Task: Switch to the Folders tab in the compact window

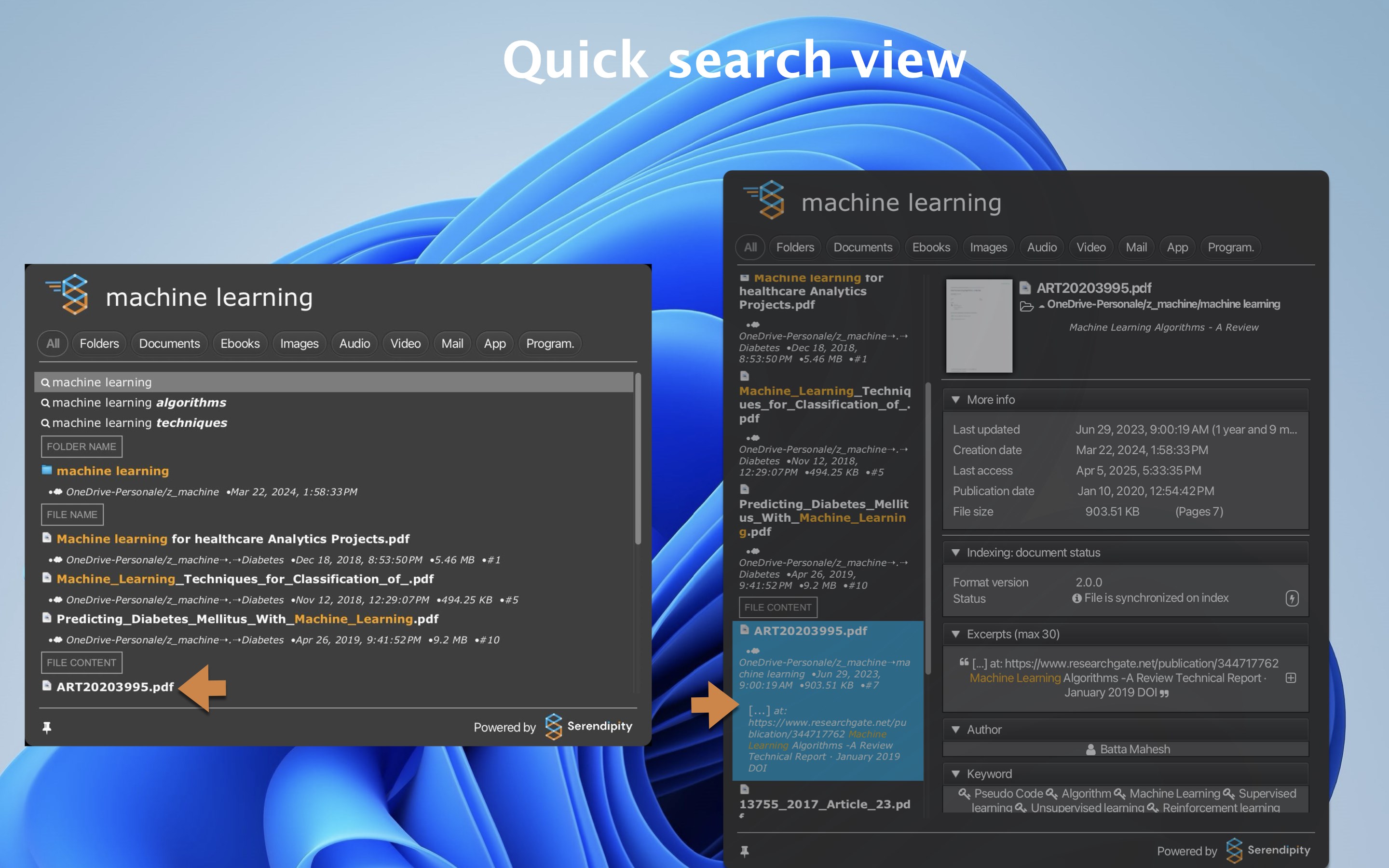Action: click(x=99, y=343)
